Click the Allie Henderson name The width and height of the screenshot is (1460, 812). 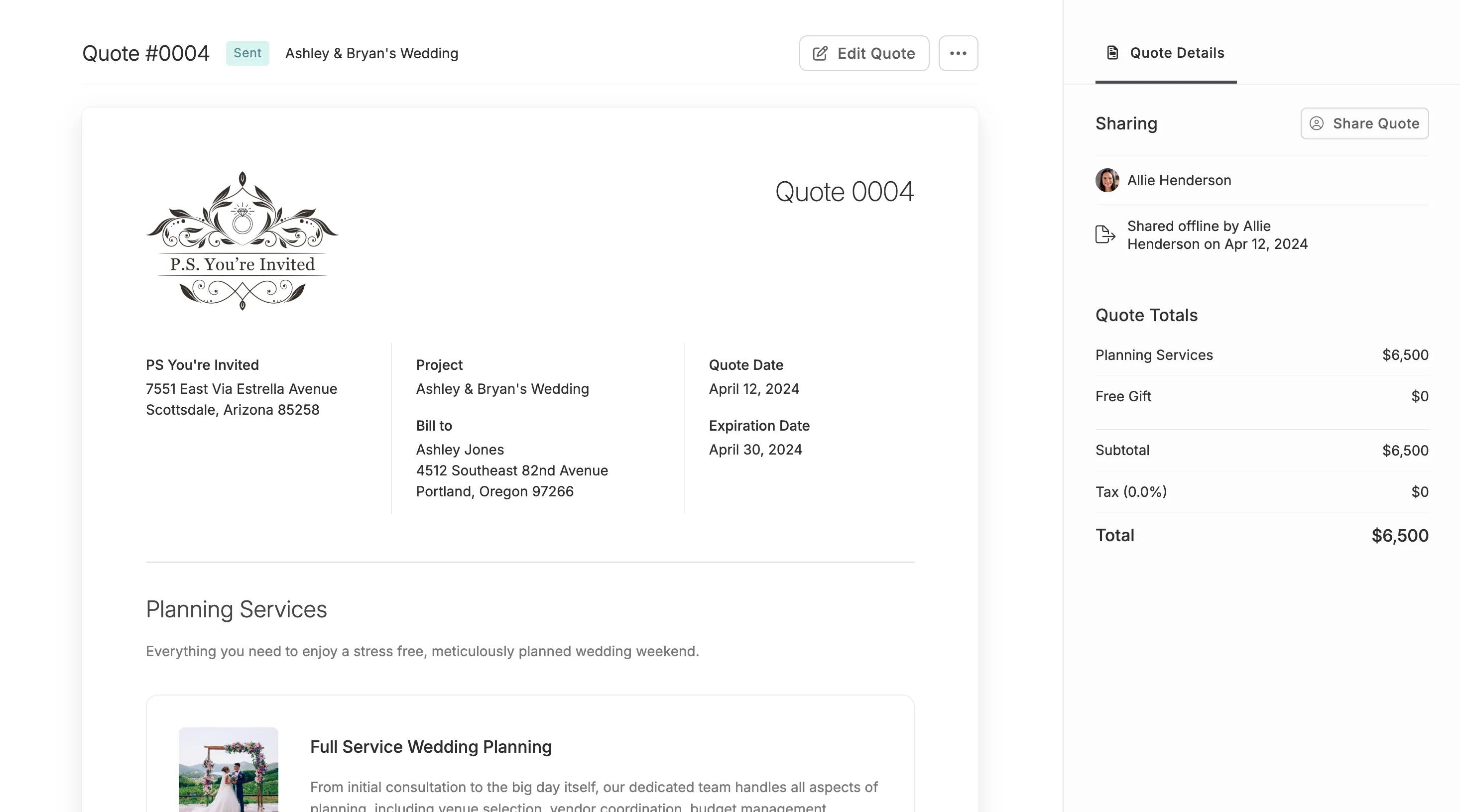pos(1179,180)
